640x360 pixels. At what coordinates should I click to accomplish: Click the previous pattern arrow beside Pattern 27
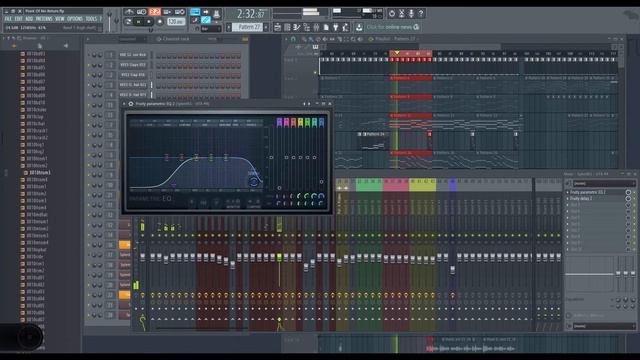(229, 27)
